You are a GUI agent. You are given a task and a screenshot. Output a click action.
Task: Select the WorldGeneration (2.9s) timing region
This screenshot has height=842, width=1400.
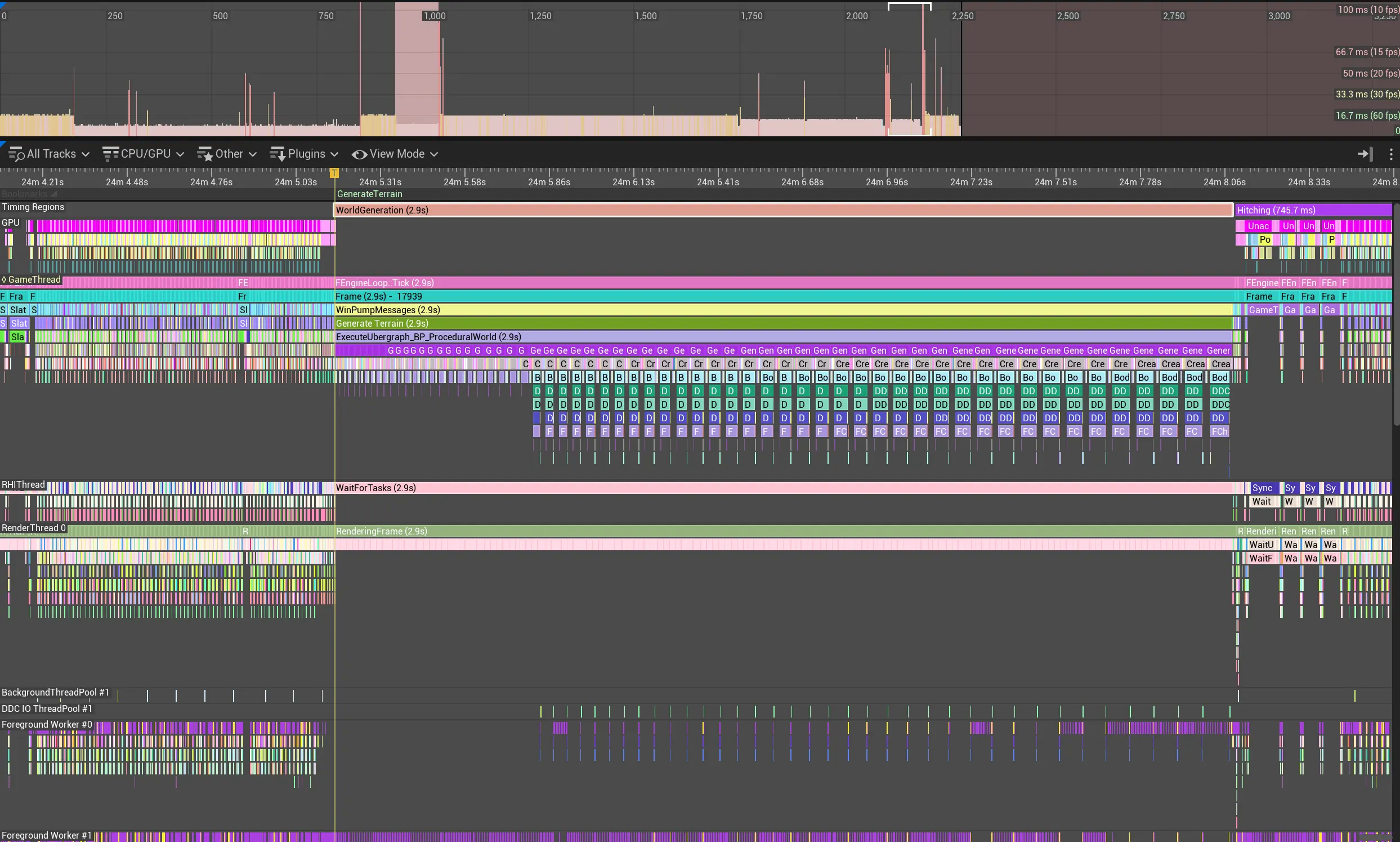(783, 210)
